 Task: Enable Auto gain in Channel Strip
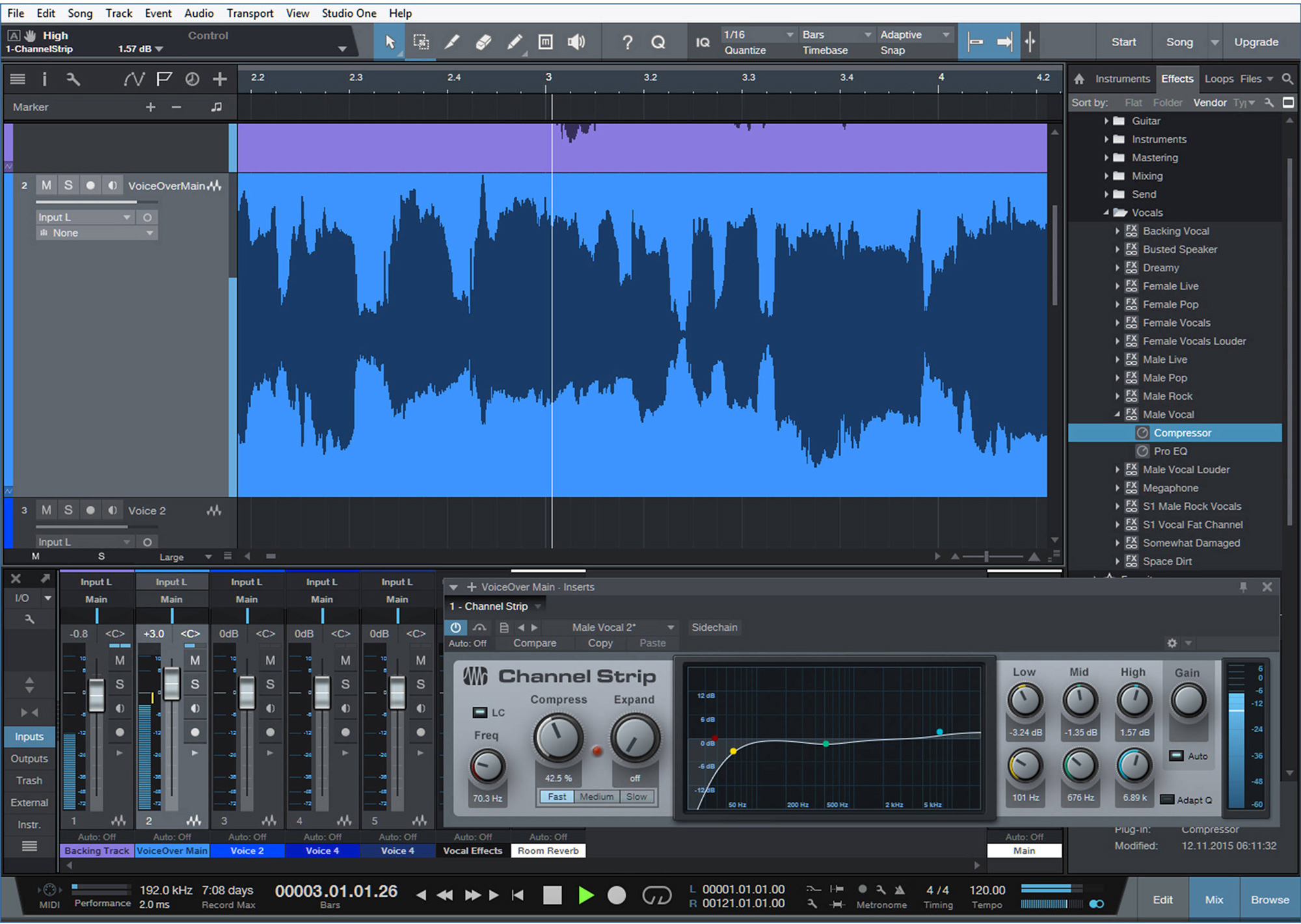click(1176, 756)
